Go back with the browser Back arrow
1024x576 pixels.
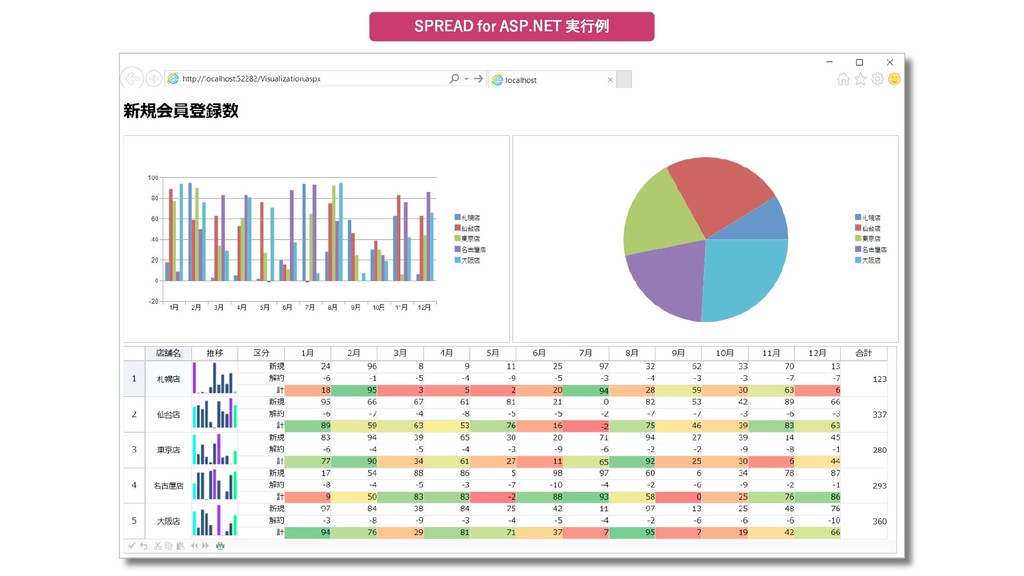point(132,78)
